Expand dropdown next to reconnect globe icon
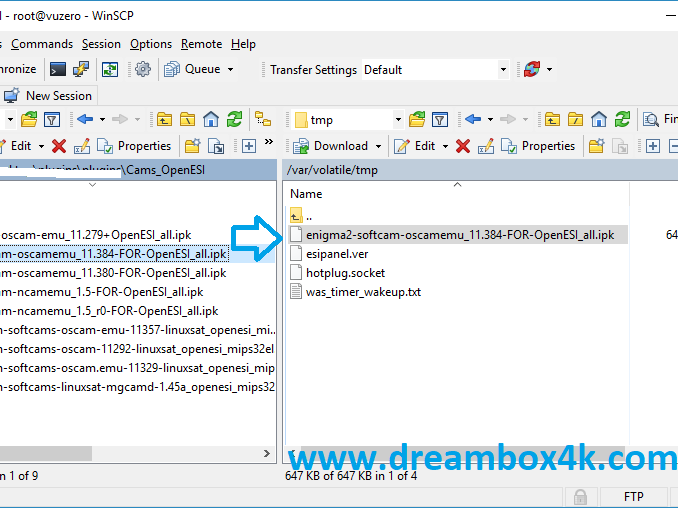This screenshot has height=508, width=678. pyautogui.click(x=550, y=69)
